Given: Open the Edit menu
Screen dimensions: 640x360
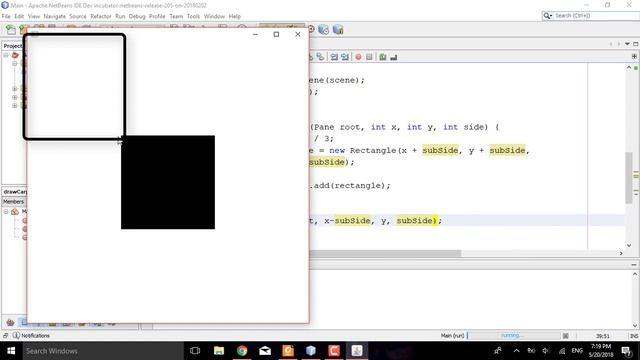Looking at the screenshot, I should 19,16.
